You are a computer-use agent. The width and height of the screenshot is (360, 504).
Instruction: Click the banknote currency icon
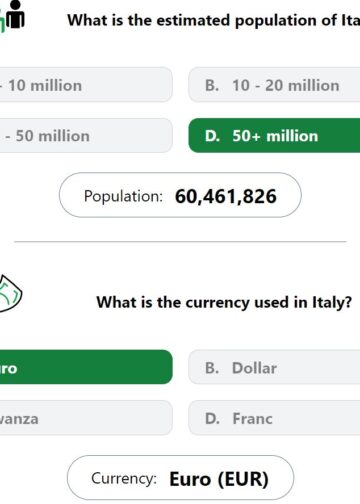[10, 293]
